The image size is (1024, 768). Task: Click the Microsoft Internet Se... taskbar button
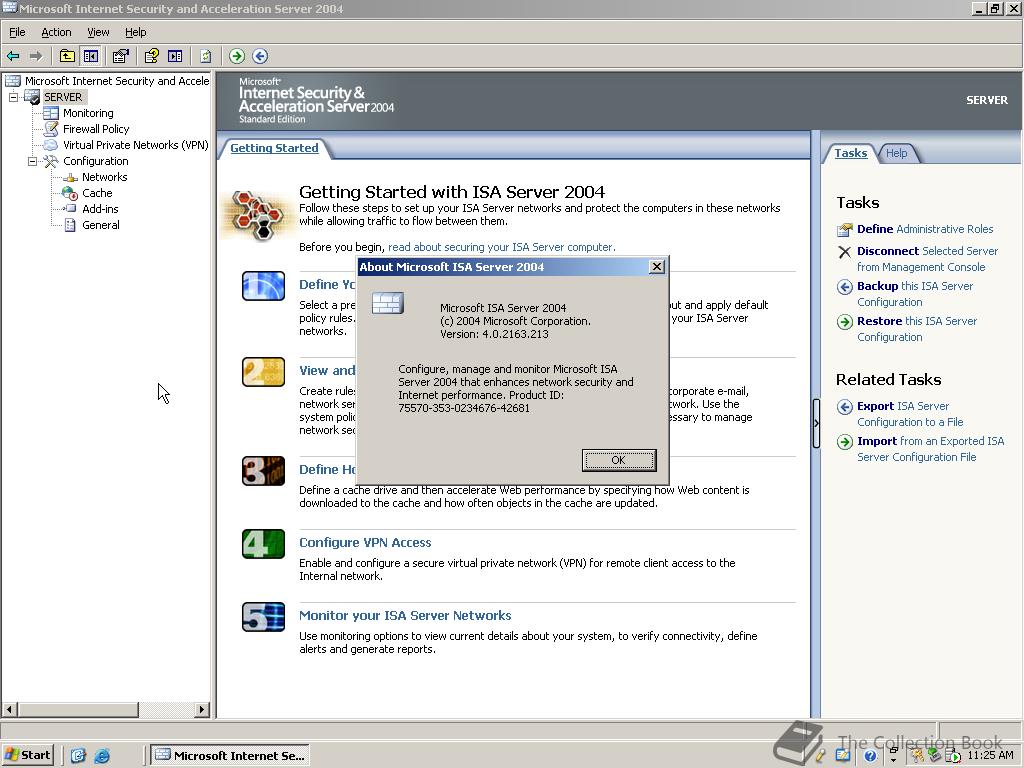click(x=230, y=756)
